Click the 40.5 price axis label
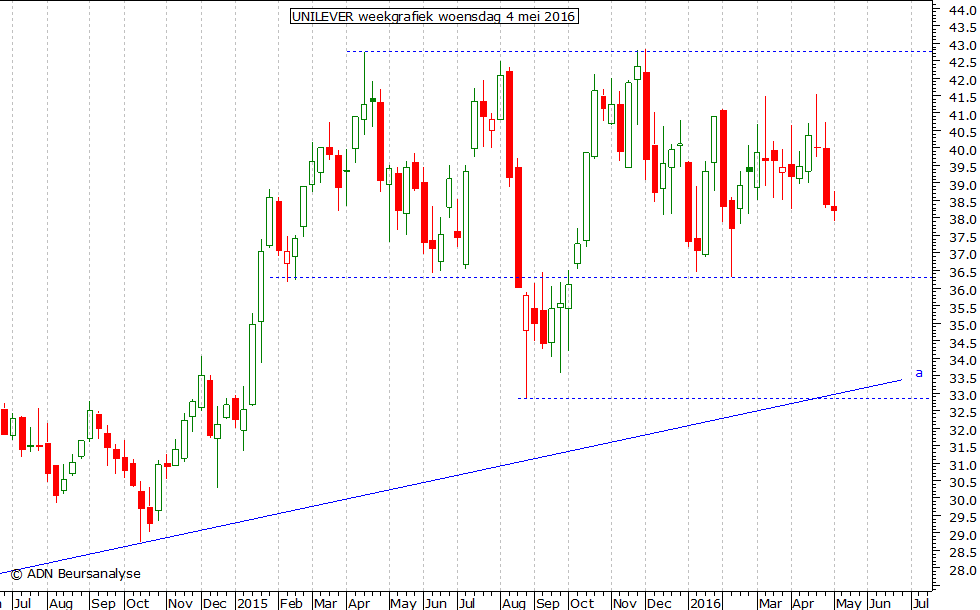This screenshot has width=980, height=610. (x=962, y=132)
